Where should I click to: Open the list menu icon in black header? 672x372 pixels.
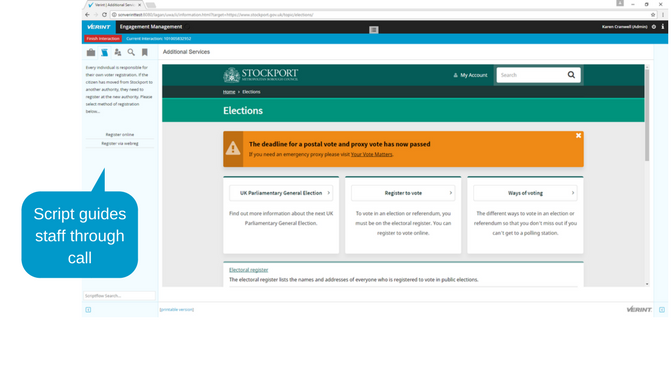pyautogui.click(x=374, y=30)
